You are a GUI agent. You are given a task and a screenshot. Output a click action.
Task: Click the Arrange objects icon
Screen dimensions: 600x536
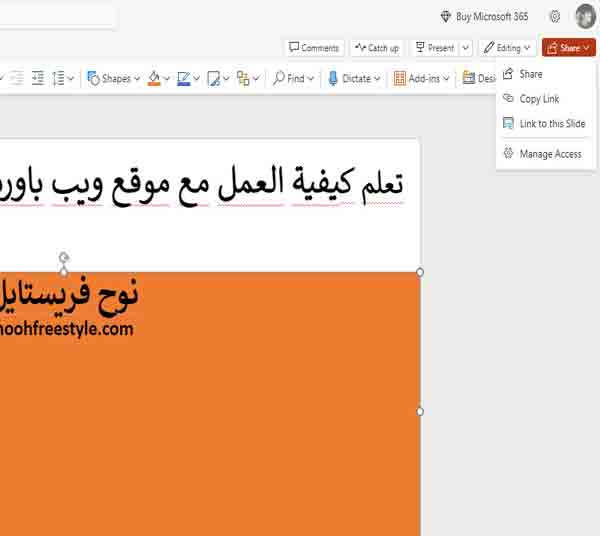click(243, 78)
